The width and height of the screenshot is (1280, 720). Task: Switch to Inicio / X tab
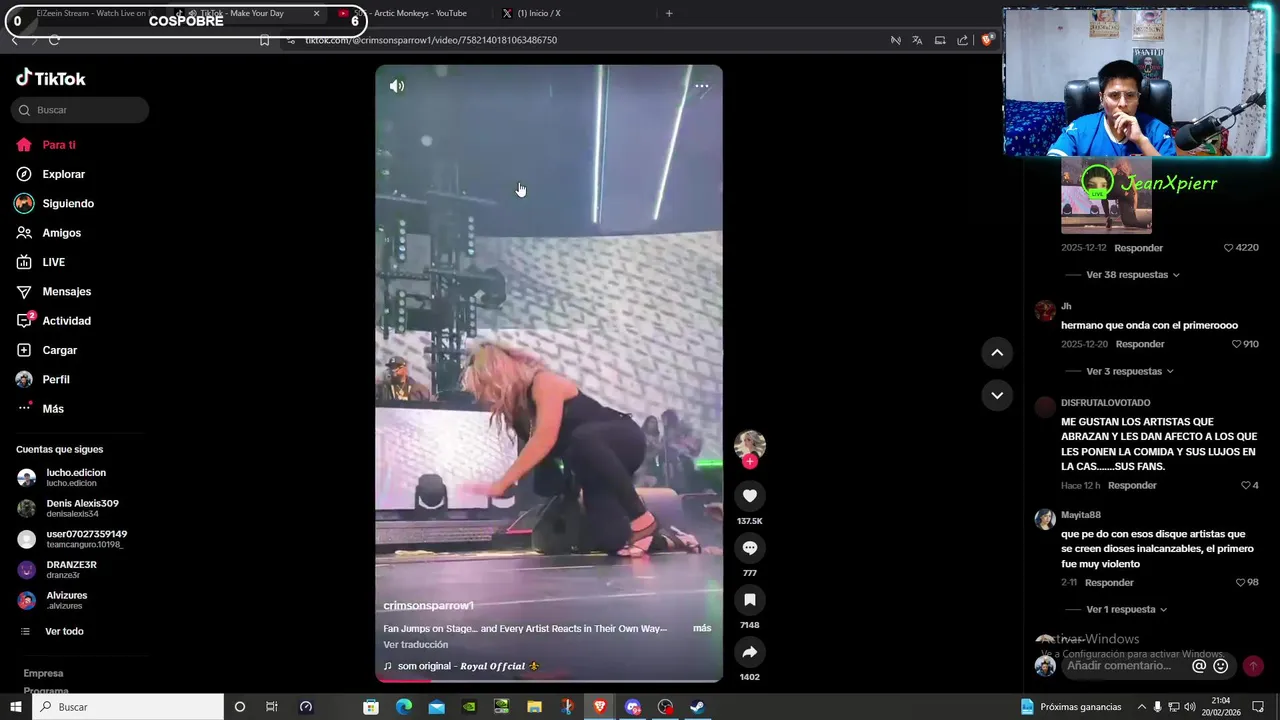click(538, 14)
